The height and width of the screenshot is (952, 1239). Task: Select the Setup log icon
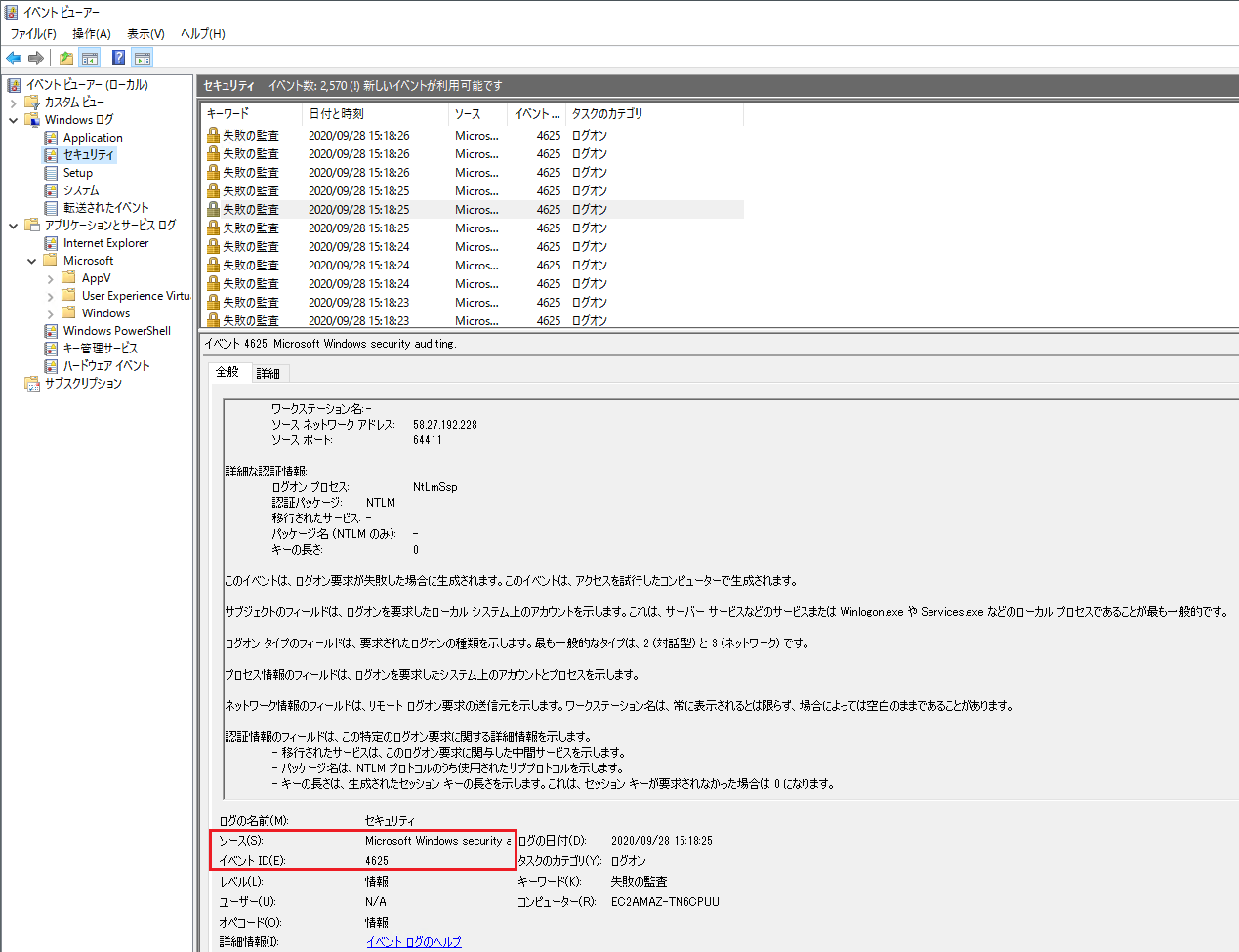[x=51, y=173]
